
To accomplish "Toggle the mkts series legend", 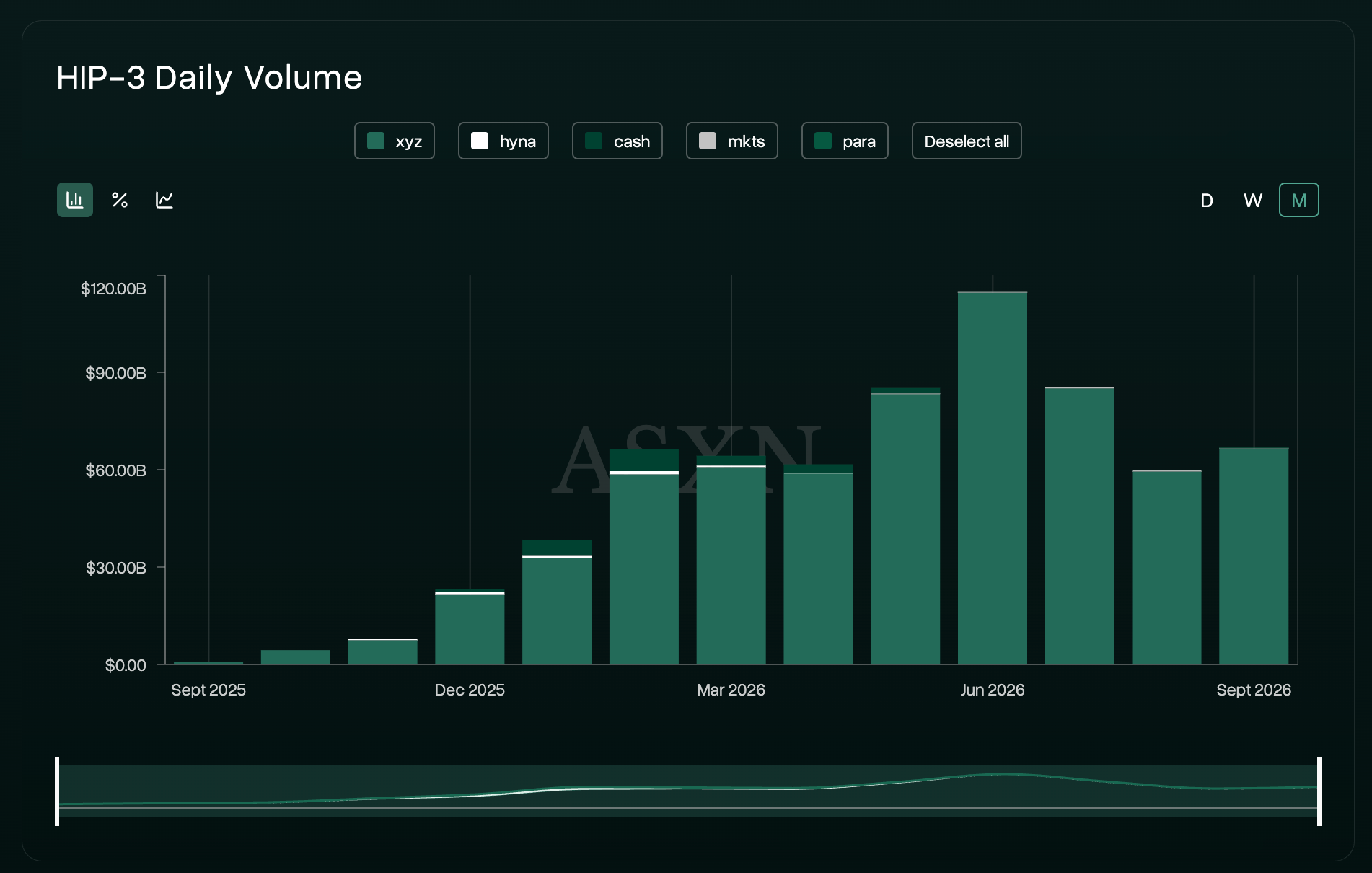I will (732, 141).
